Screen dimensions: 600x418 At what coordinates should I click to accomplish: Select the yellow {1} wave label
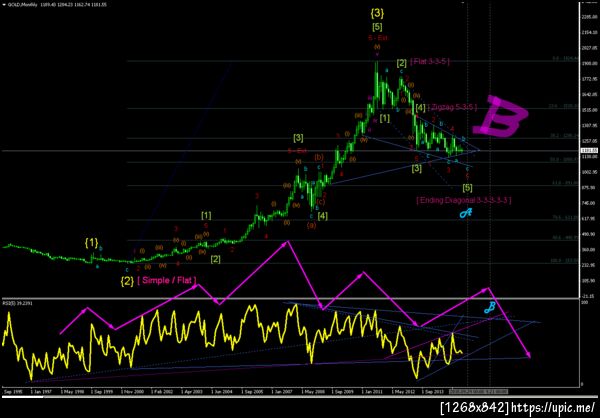coord(91,242)
